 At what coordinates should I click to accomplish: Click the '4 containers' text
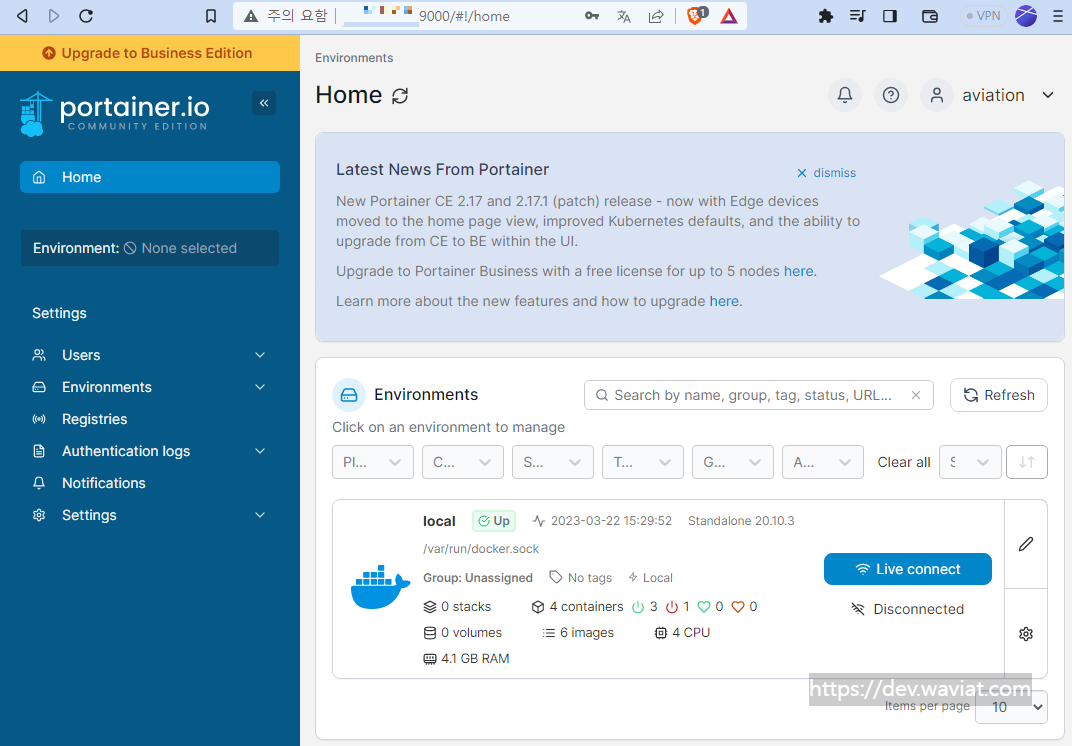(x=587, y=607)
